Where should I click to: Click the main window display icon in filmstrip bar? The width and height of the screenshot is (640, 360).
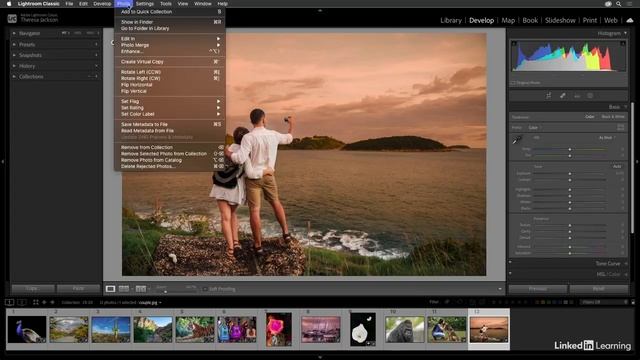click(x=10, y=302)
